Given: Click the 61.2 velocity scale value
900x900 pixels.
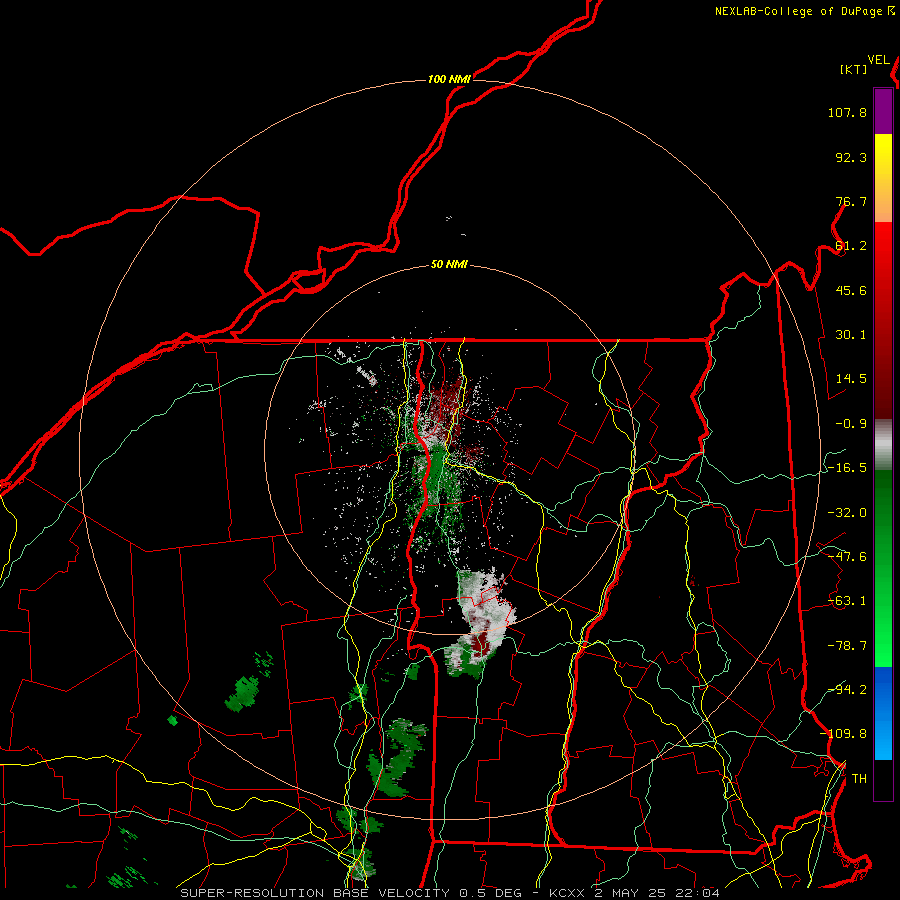Looking at the screenshot, I should 851,246.
